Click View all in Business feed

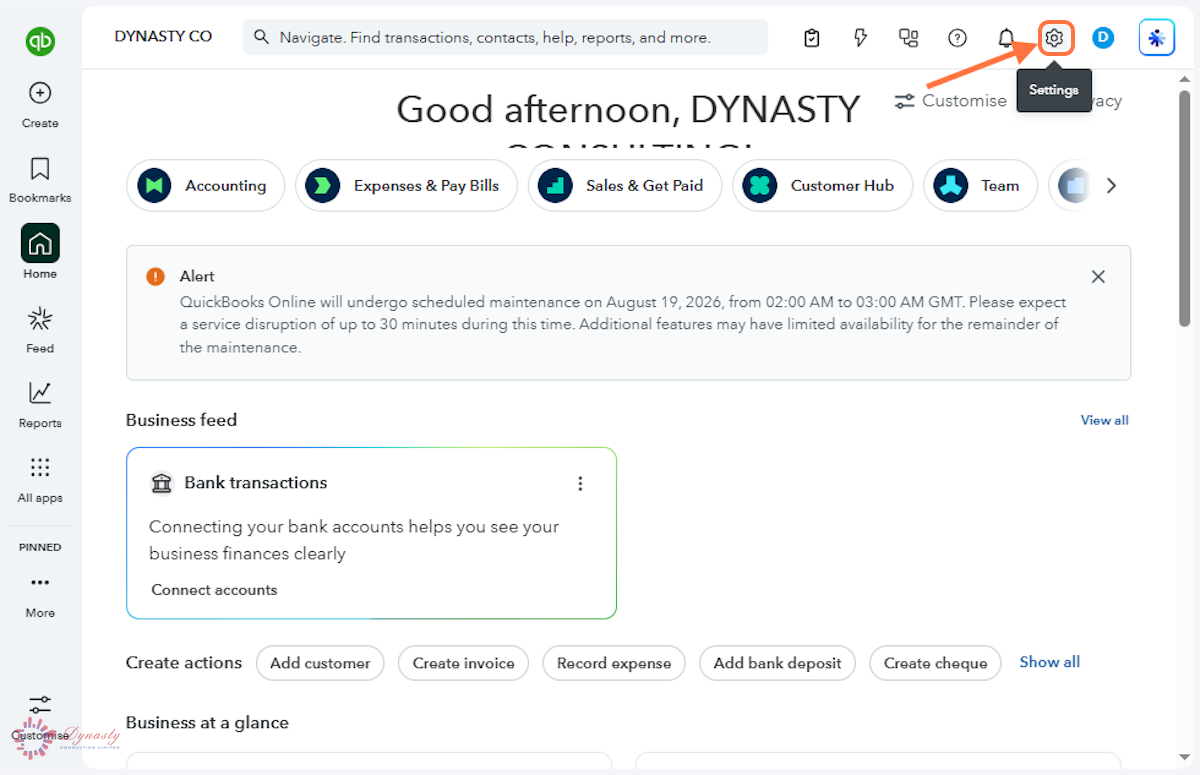1104,420
